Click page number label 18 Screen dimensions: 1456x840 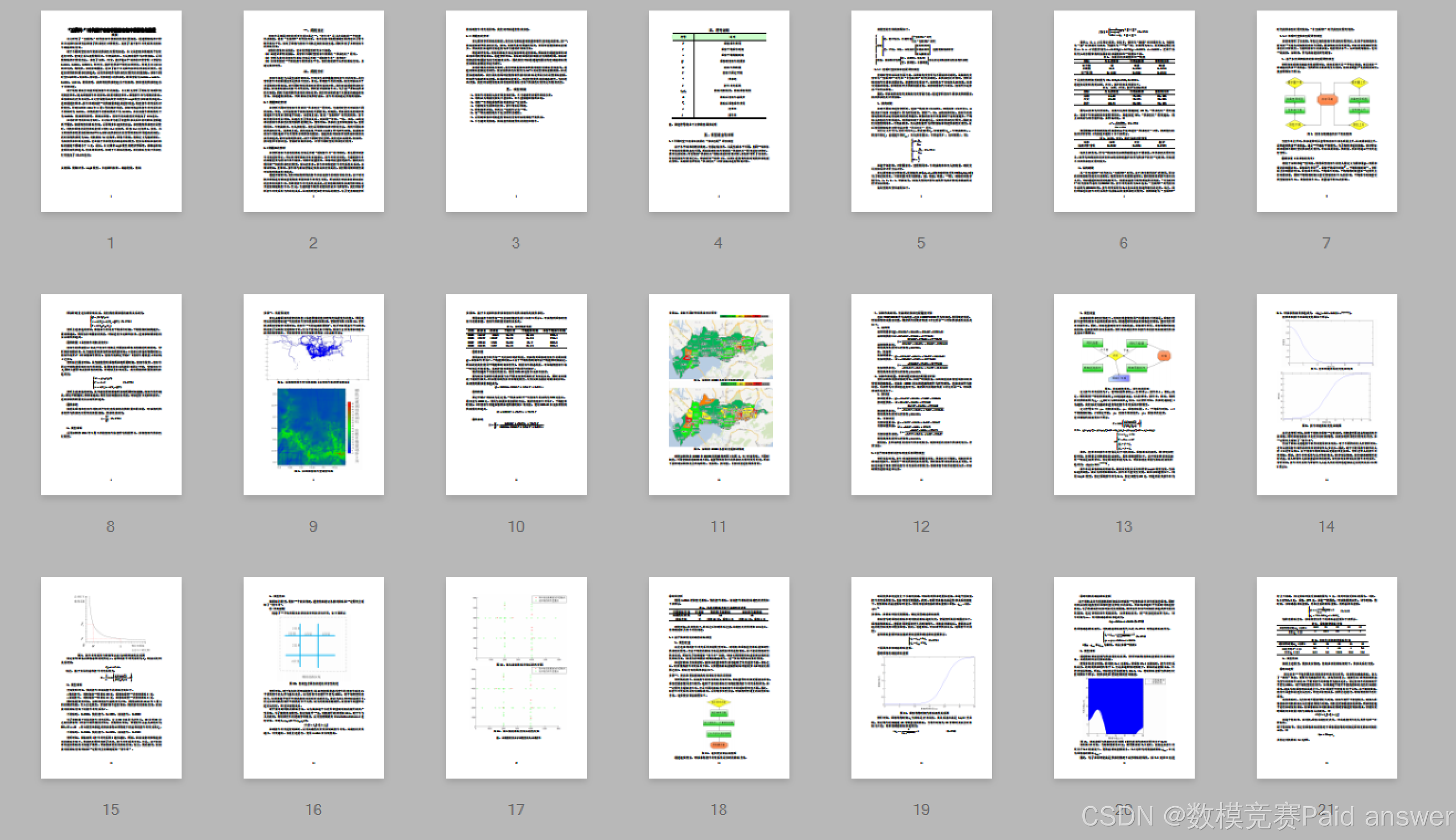click(x=719, y=810)
